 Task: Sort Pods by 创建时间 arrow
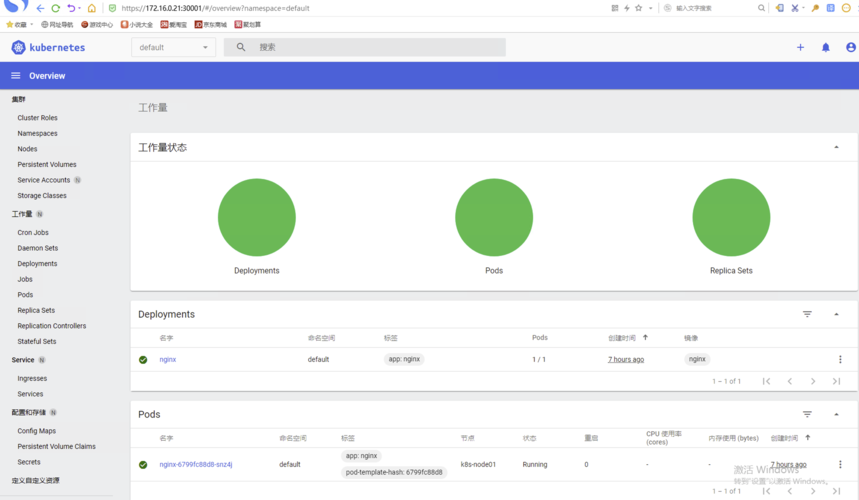(808, 438)
